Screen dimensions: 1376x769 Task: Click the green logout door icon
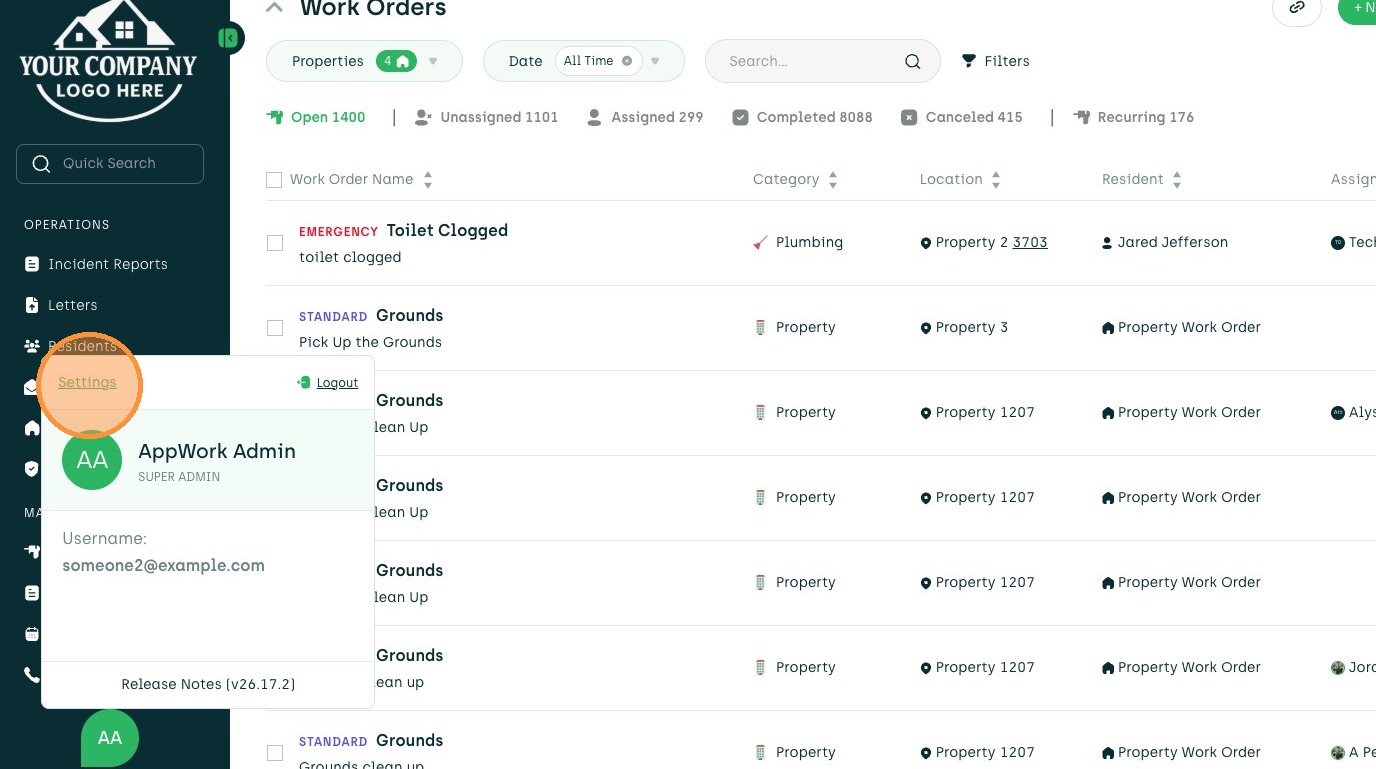[x=304, y=382]
